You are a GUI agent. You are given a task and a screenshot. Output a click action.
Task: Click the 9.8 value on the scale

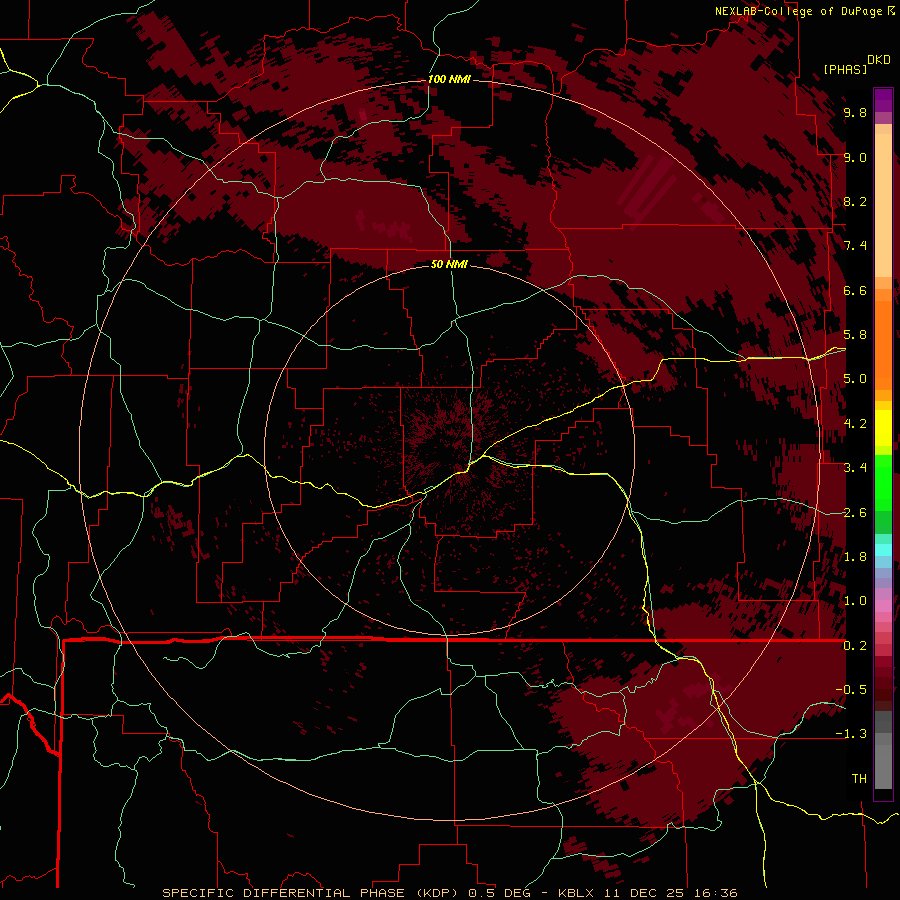[855, 113]
